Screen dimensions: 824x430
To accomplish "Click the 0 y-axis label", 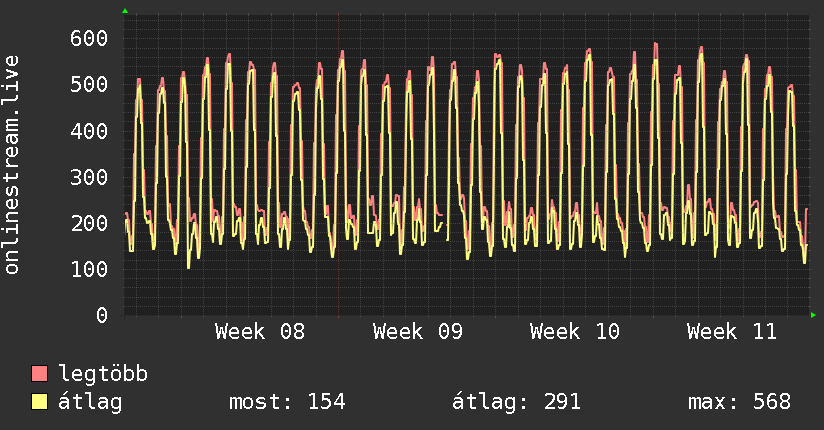I will (102, 315).
